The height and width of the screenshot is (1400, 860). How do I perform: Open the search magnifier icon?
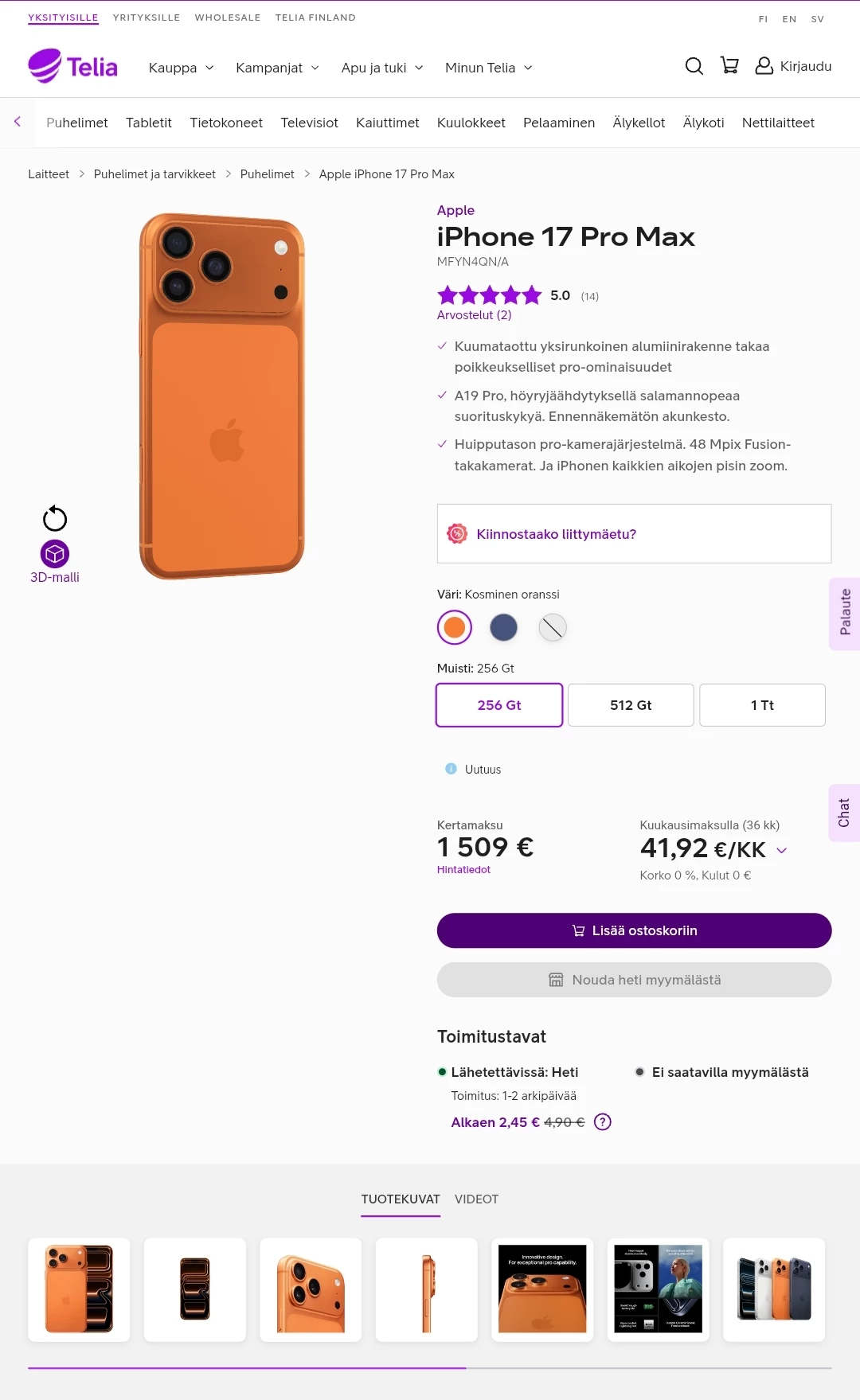[694, 66]
